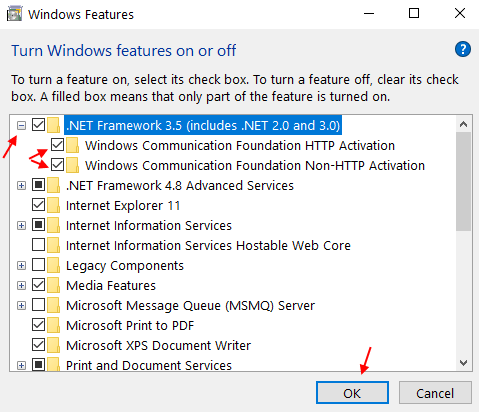Enable Internet Information Services Hostable Web Core
Viewport: 479px width, 412px height.
point(38,245)
